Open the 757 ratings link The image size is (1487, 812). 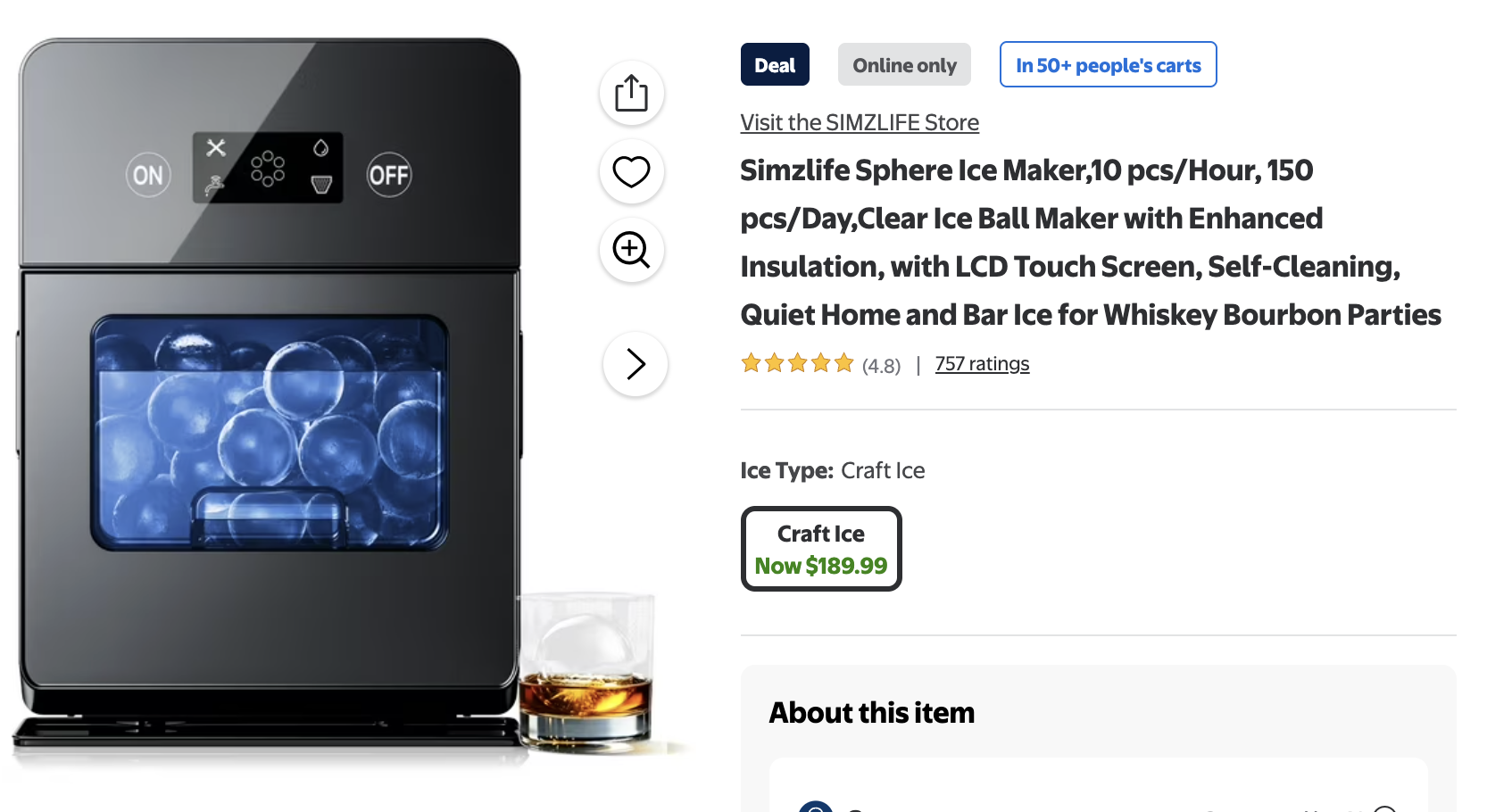tap(982, 364)
